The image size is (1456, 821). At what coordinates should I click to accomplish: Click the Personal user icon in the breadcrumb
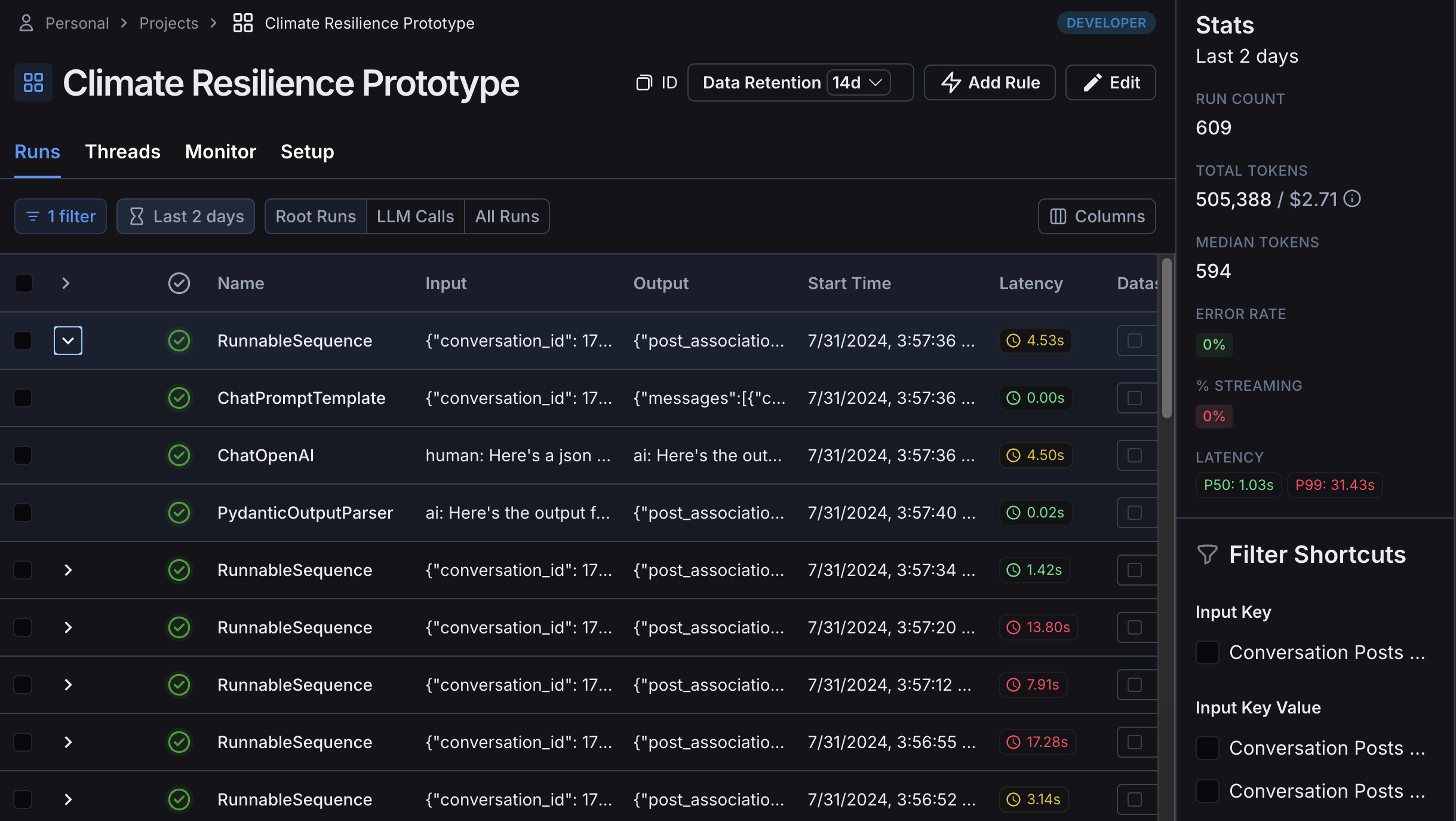pyautogui.click(x=26, y=23)
